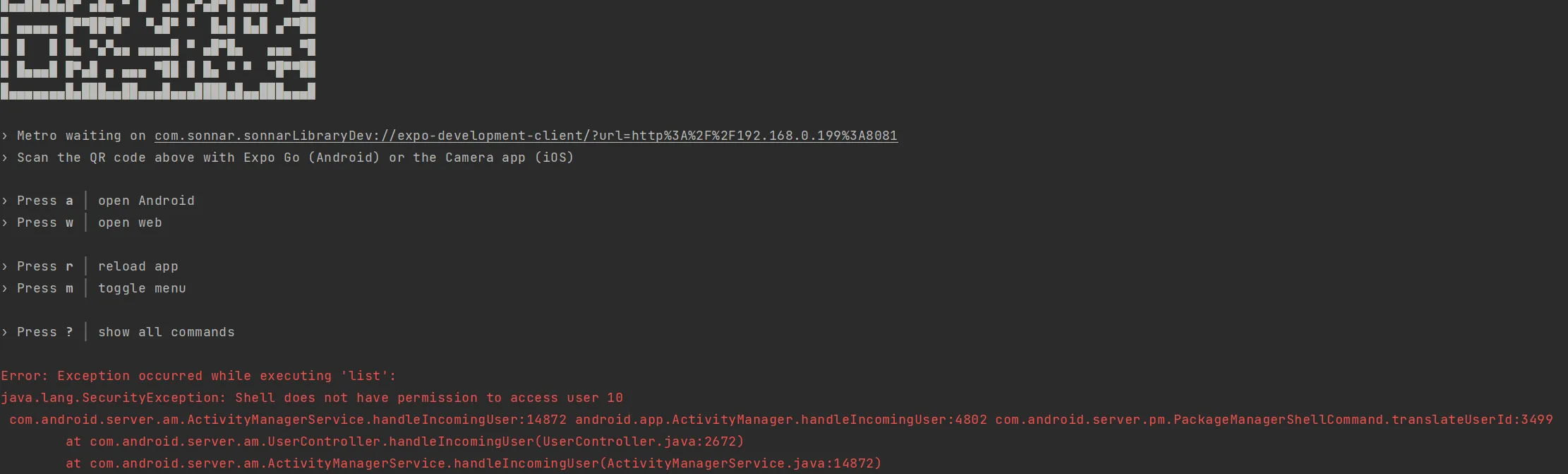Click the 'Press a open Android' line
This screenshot has width=1568, height=474.
(x=98, y=201)
